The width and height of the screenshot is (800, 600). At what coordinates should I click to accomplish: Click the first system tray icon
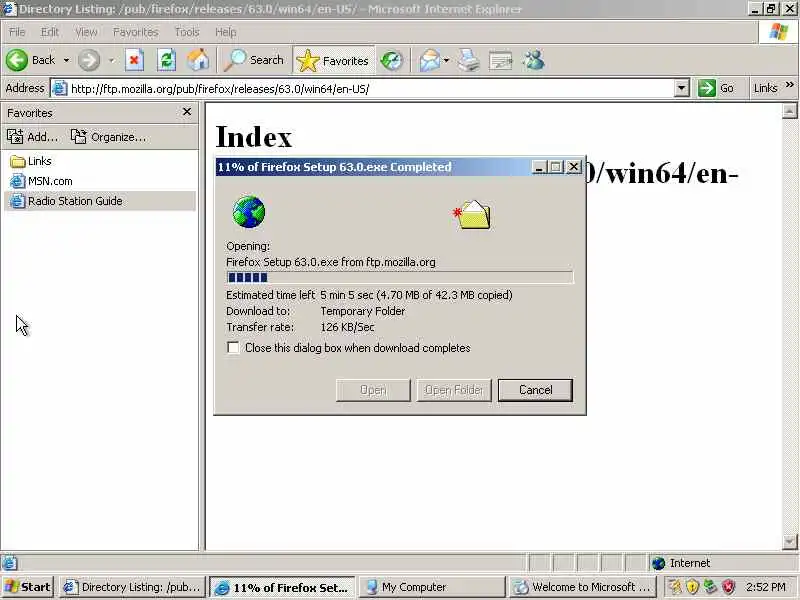pyautogui.click(x=674, y=587)
